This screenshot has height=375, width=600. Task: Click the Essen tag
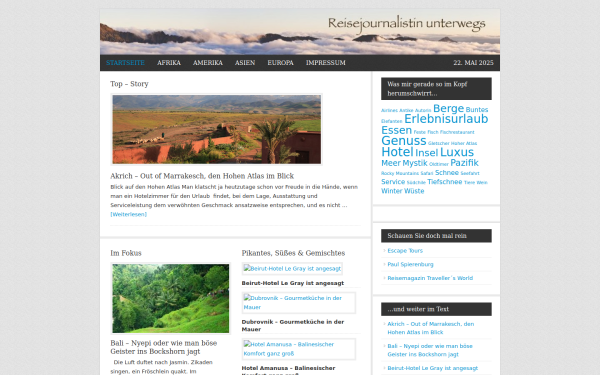(x=396, y=130)
